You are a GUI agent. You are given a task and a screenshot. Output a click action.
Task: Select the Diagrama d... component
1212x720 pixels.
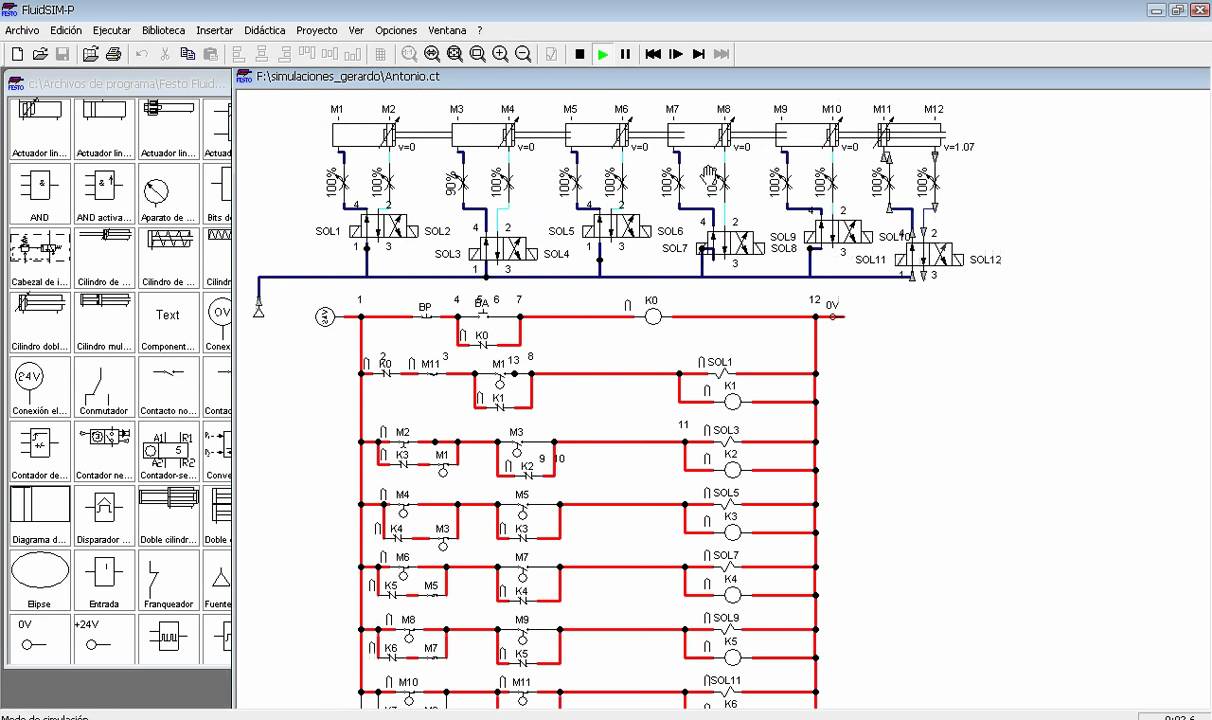point(40,515)
